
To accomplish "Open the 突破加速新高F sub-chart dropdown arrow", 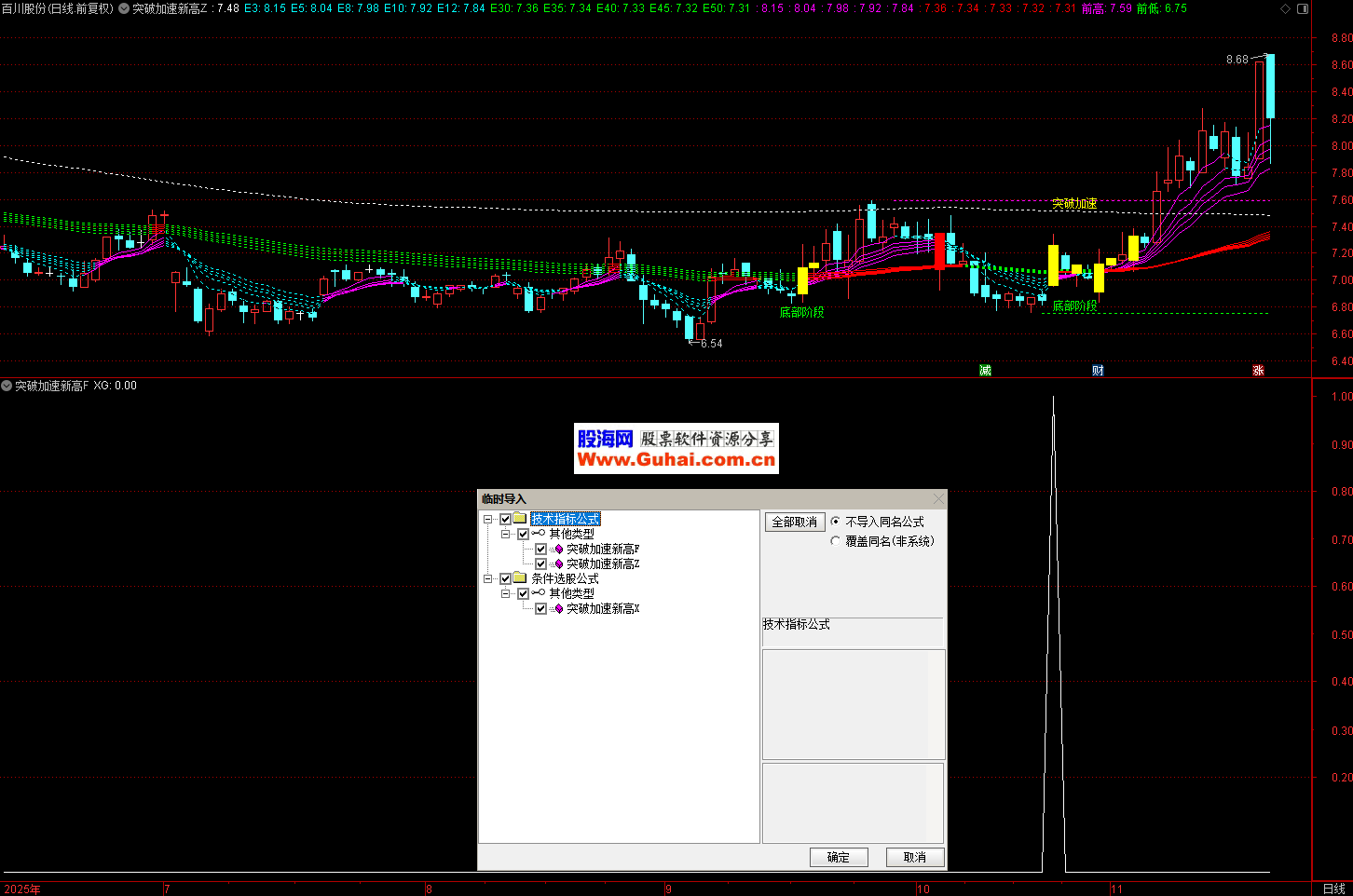I will click(7, 386).
